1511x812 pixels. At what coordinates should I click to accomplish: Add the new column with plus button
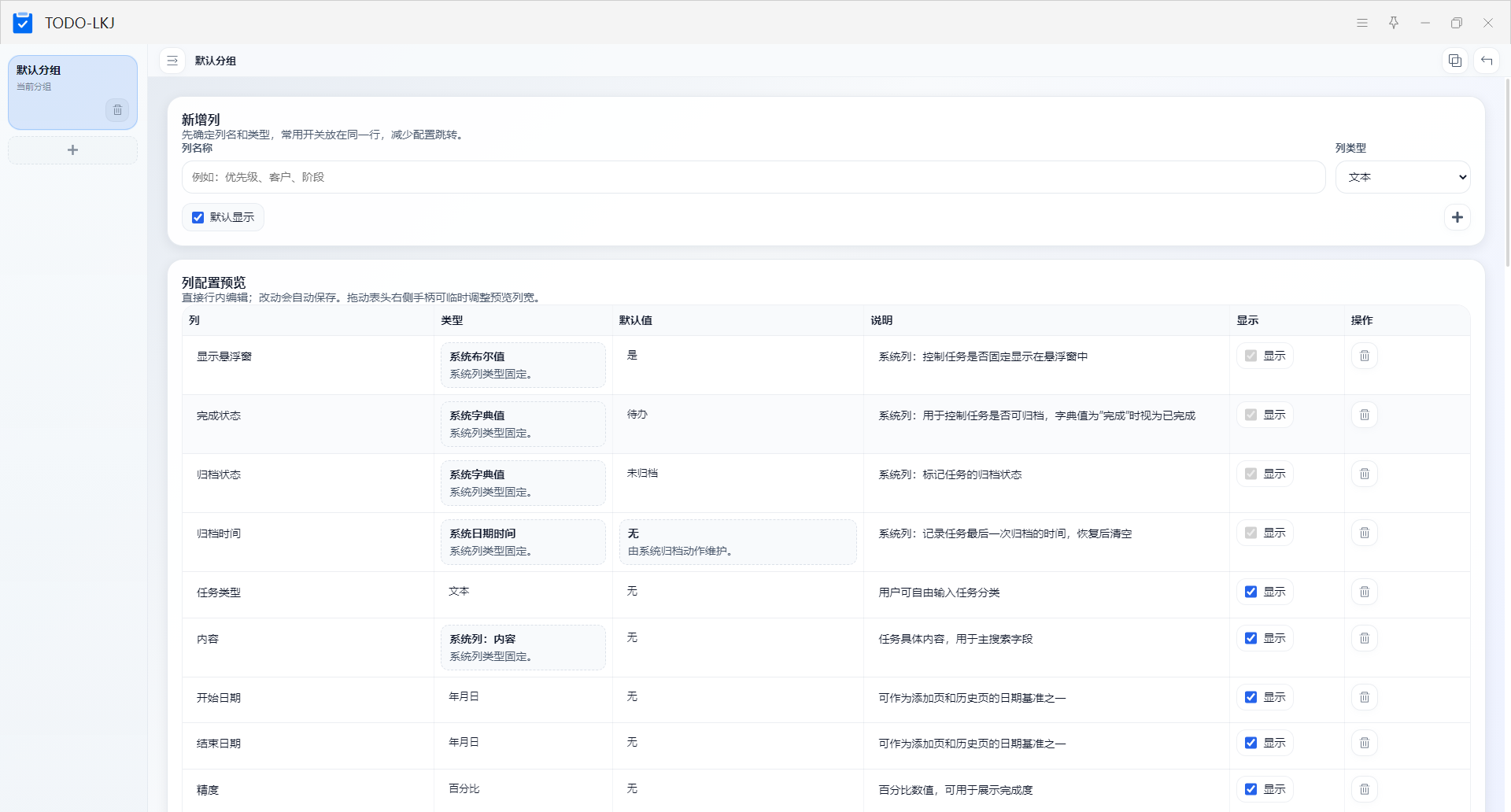[1457, 217]
